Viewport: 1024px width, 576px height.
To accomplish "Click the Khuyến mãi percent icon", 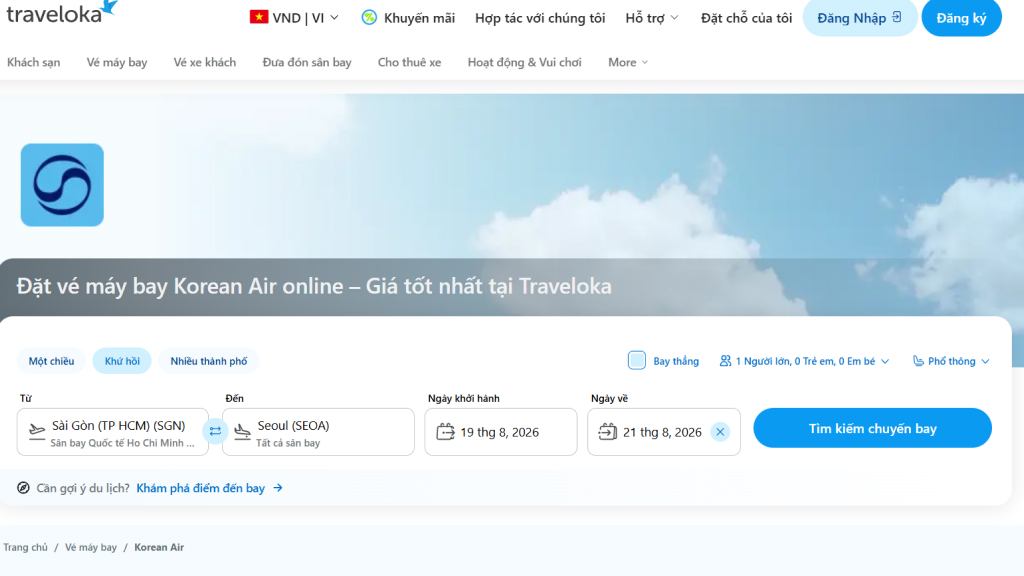I will (x=369, y=18).
